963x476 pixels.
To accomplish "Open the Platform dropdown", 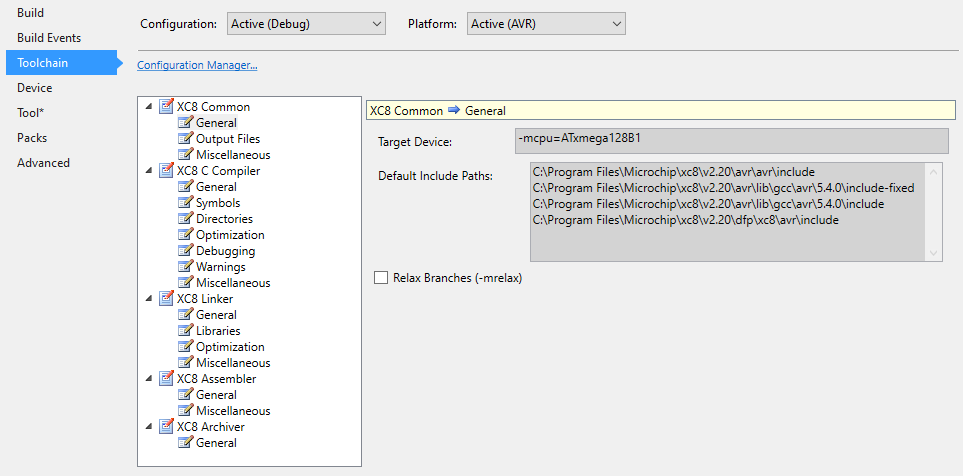I will coord(545,23).
